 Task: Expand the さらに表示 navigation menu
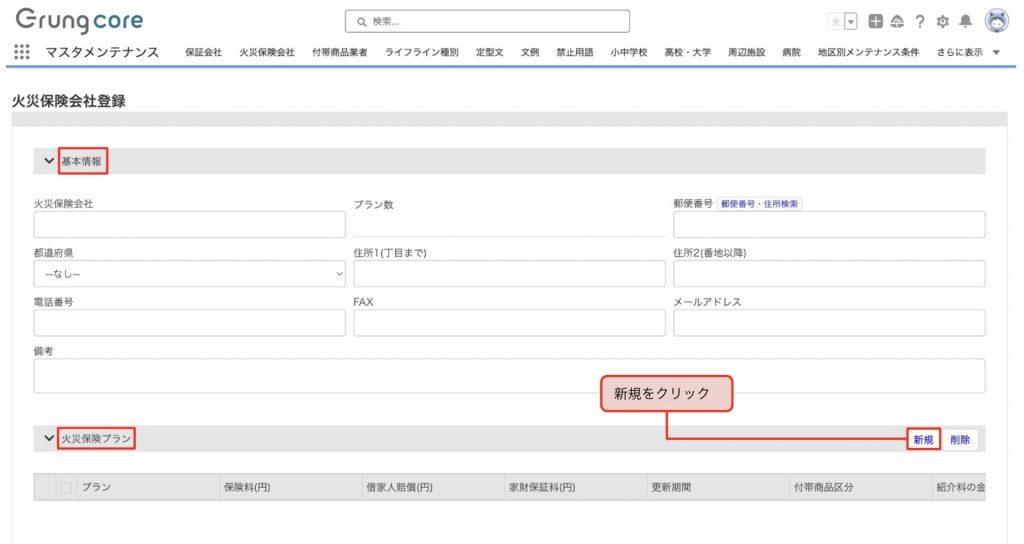(968, 52)
